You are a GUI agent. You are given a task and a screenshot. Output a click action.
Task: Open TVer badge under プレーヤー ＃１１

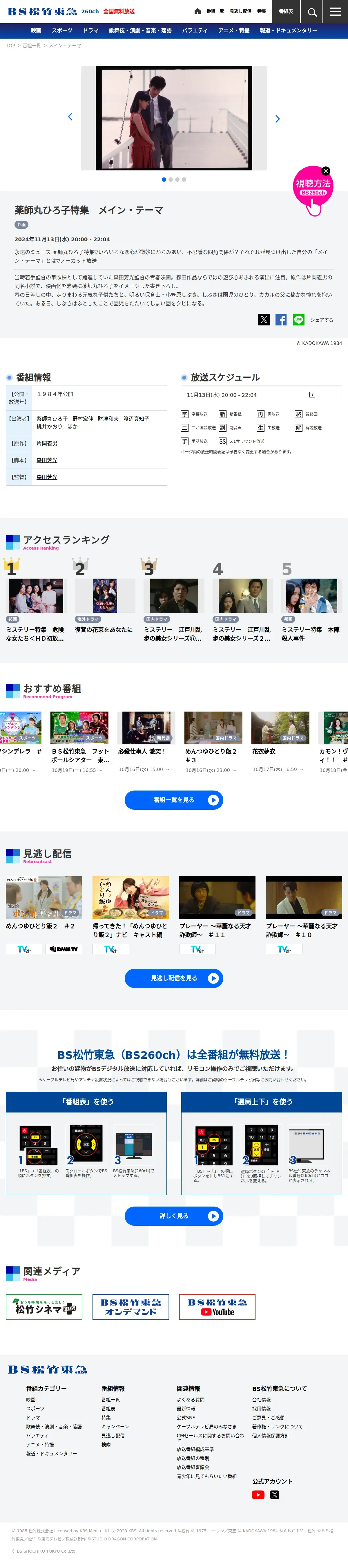coord(197,949)
